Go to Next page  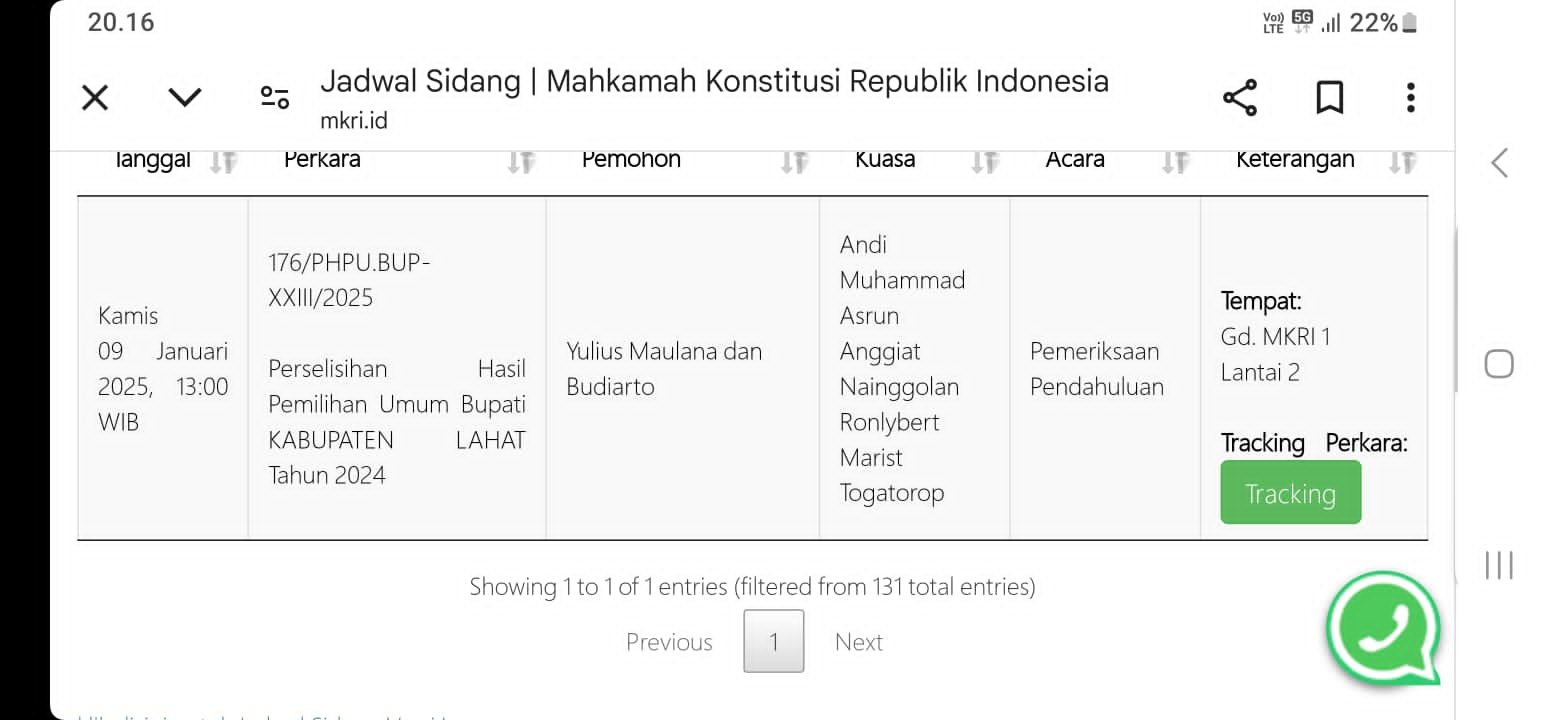(x=859, y=642)
